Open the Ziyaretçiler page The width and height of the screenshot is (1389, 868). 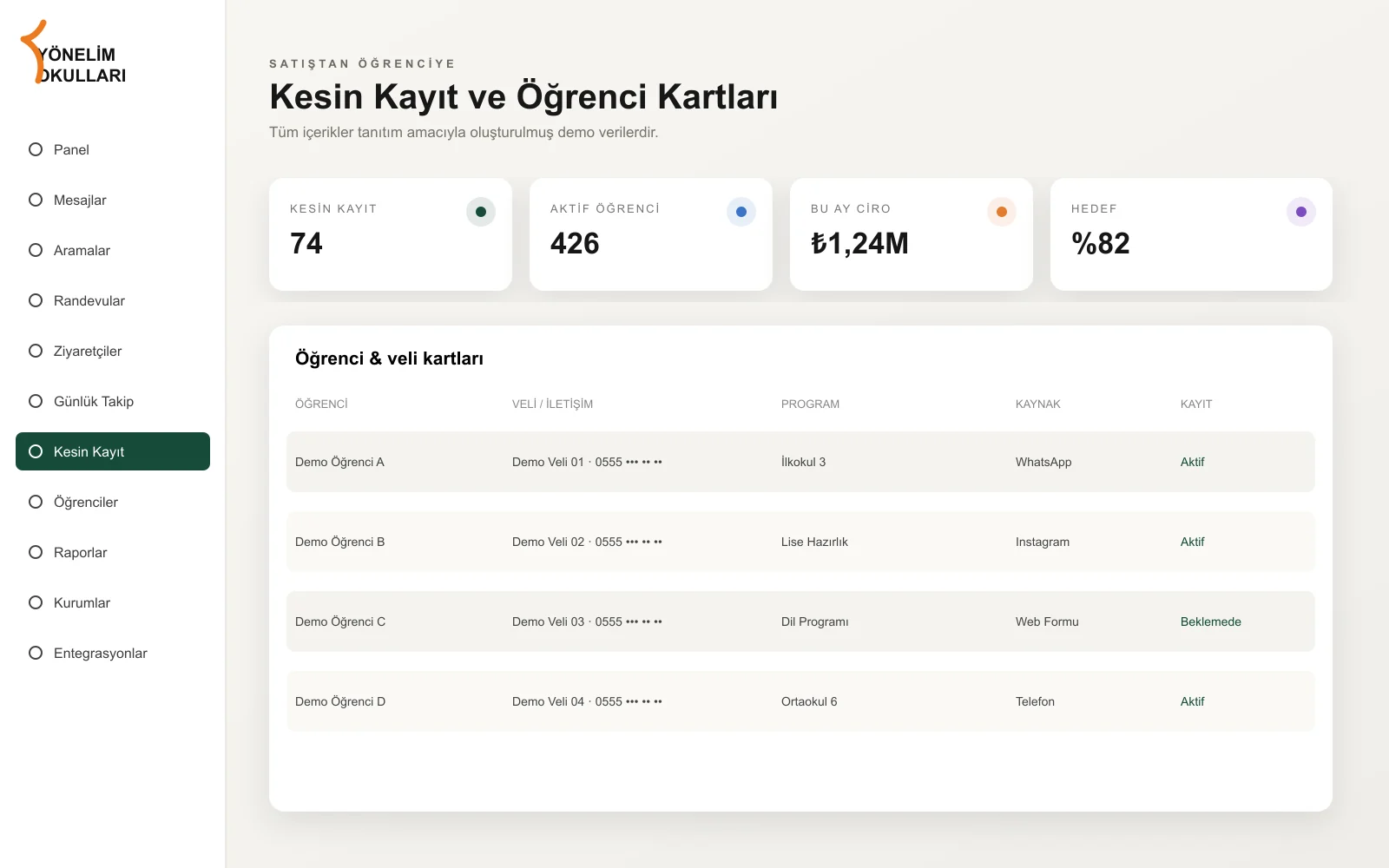coord(113,351)
